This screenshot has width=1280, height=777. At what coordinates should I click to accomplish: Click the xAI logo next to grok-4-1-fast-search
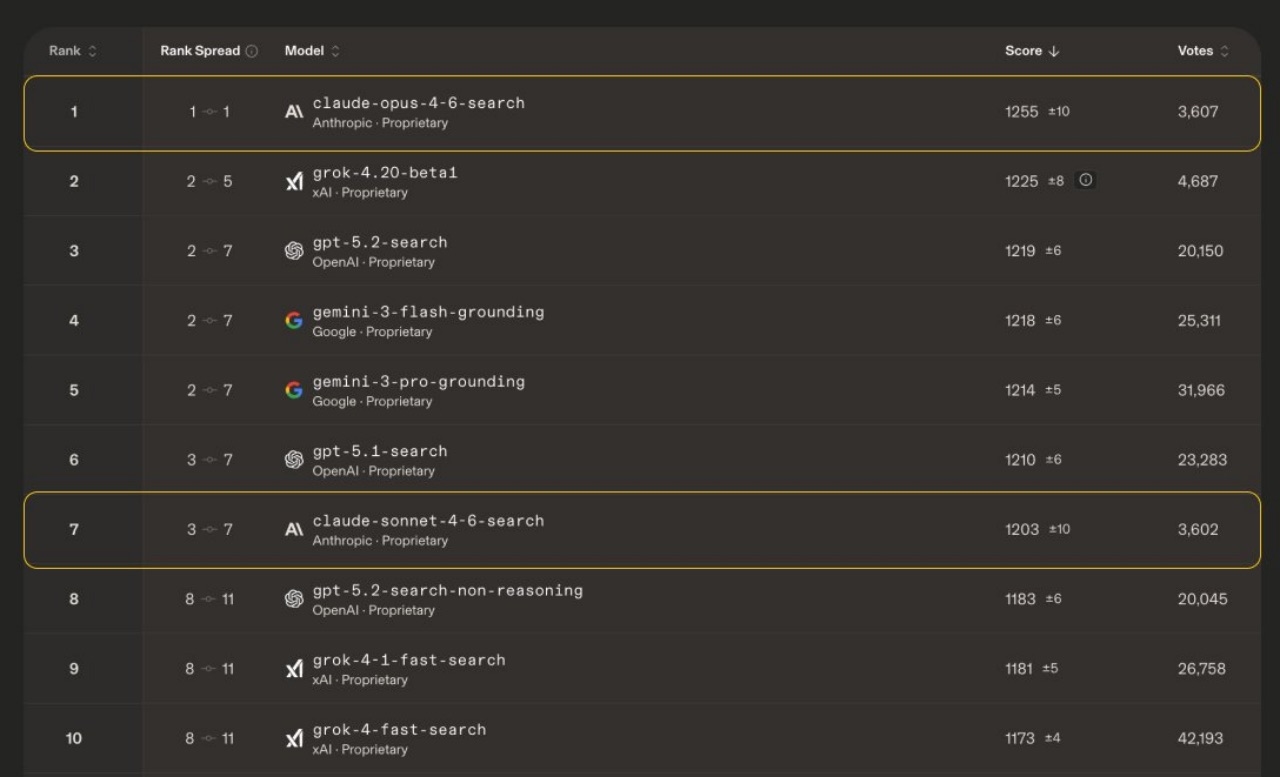click(x=294, y=669)
